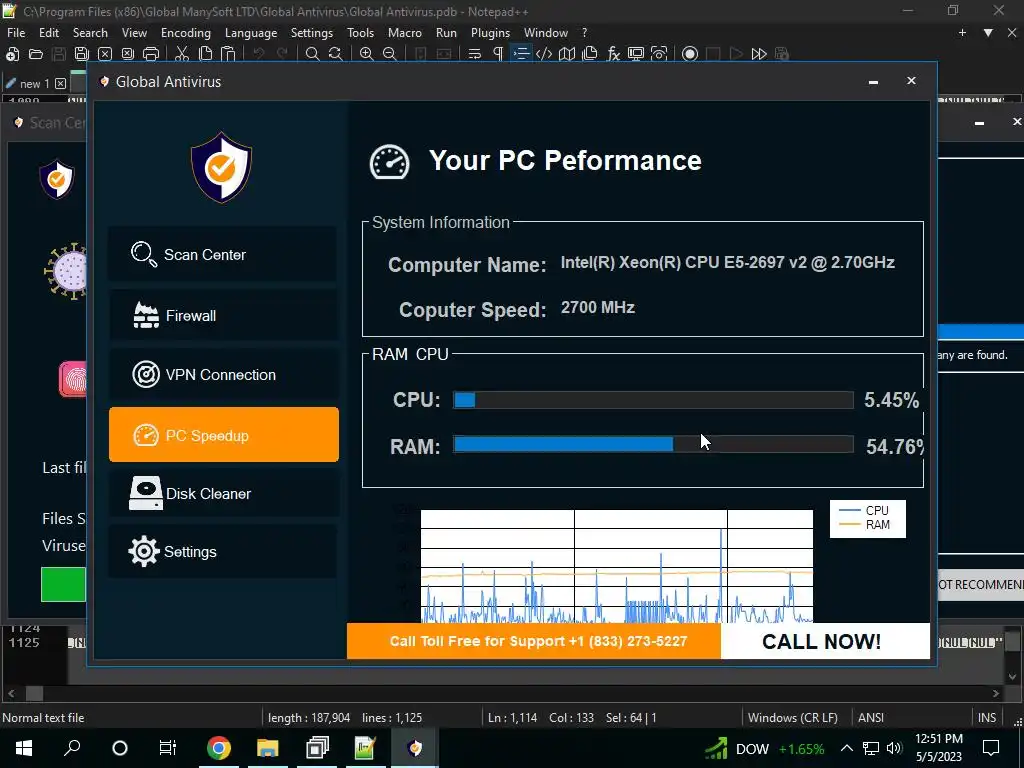Click Copy icon in Notepad++ toolbar
The height and width of the screenshot is (768, 1024).
205,54
